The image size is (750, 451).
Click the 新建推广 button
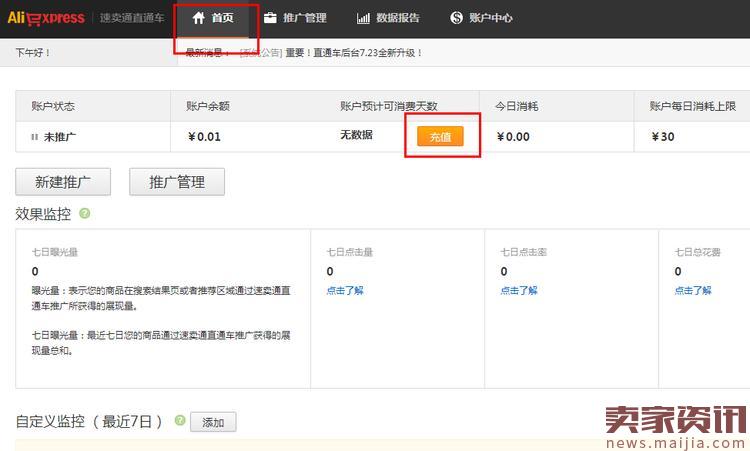[x=63, y=182]
